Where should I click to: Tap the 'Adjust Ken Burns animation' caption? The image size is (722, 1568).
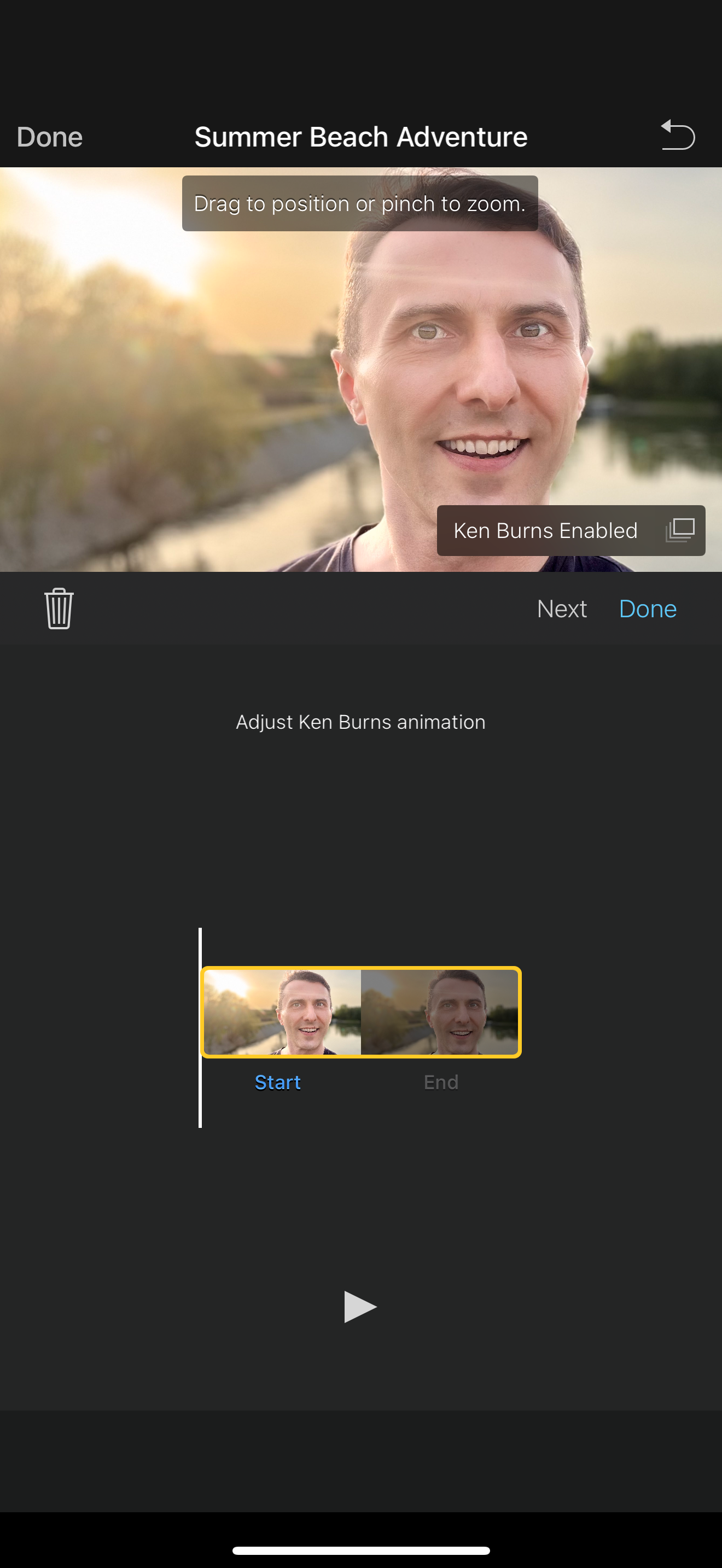tap(360, 722)
